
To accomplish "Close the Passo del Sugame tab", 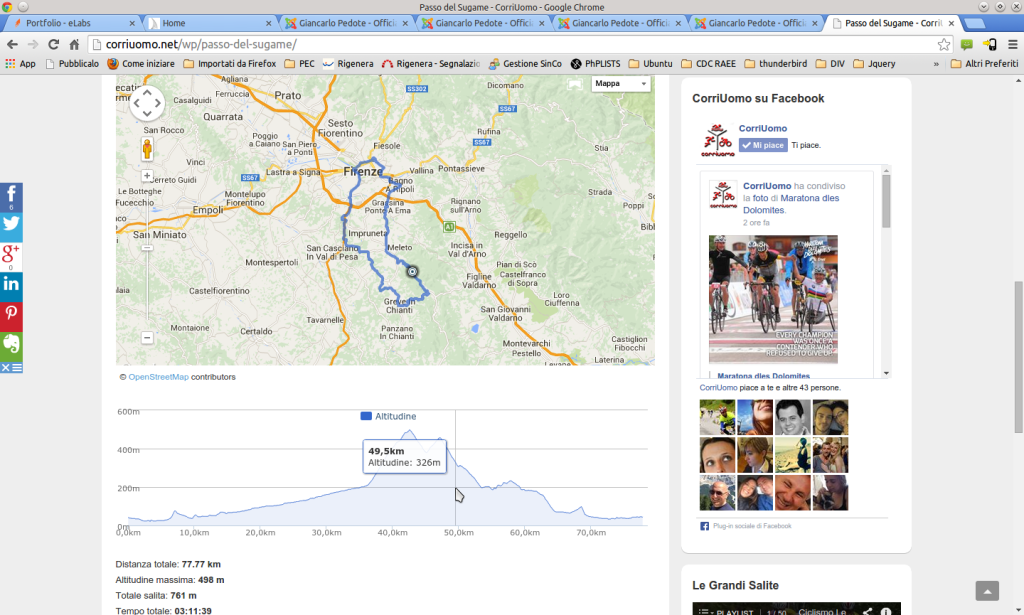I will (x=951, y=23).
